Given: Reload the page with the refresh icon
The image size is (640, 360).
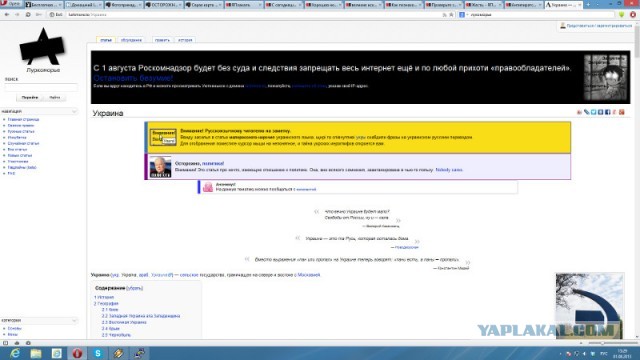Looking at the screenshot, I should tap(28, 15).
